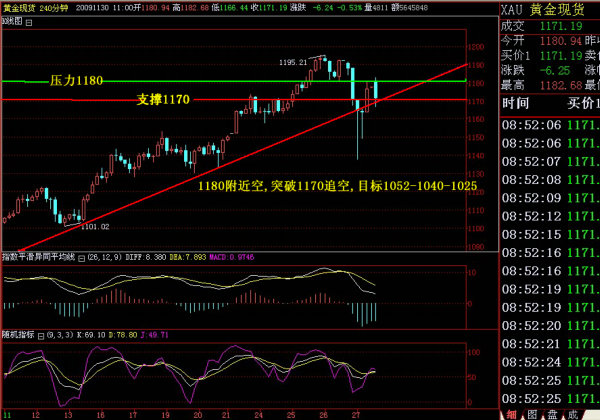
Task: Click the XAU 黄金现货 panel title
Action: (x=543, y=10)
